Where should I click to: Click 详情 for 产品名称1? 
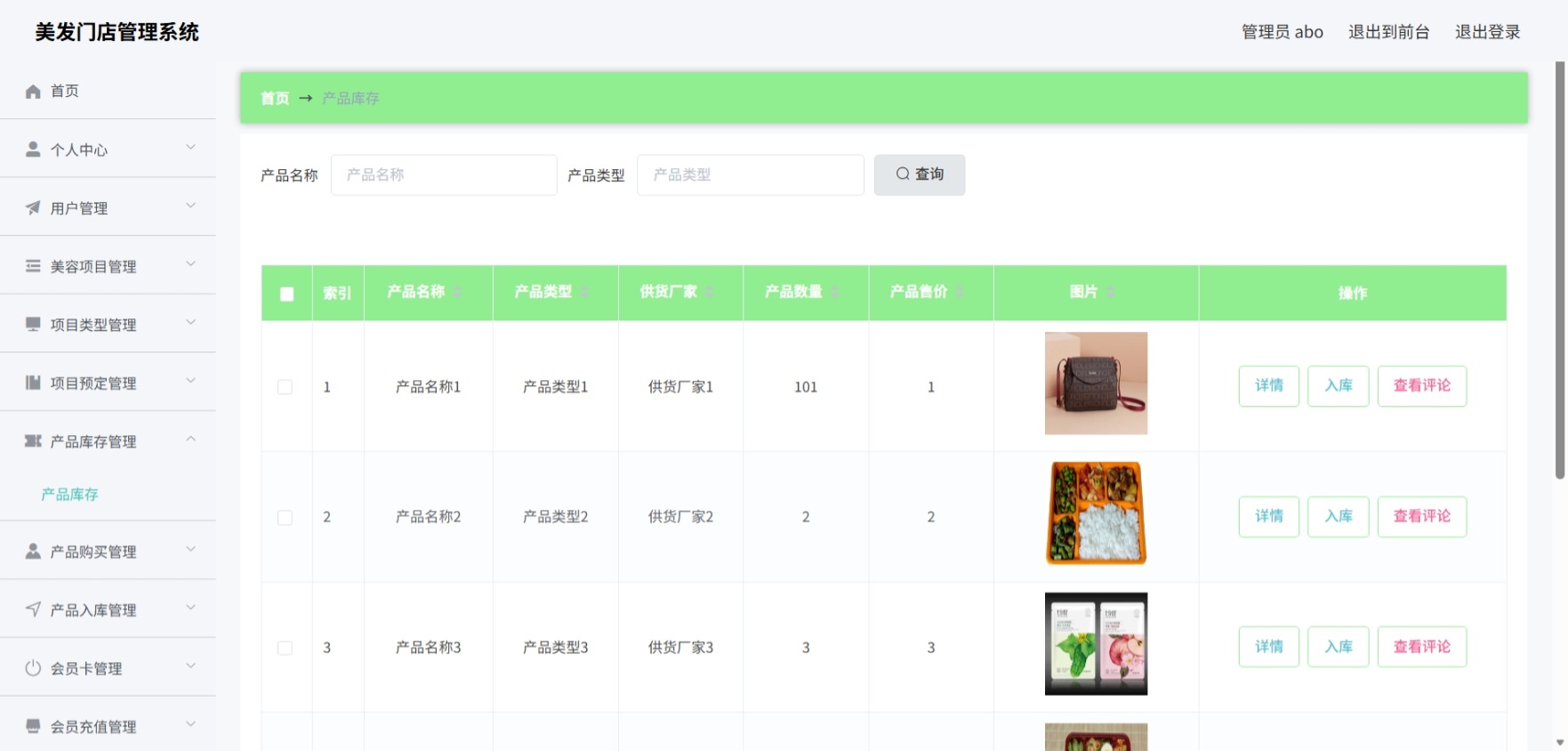click(x=1269, y=386)
